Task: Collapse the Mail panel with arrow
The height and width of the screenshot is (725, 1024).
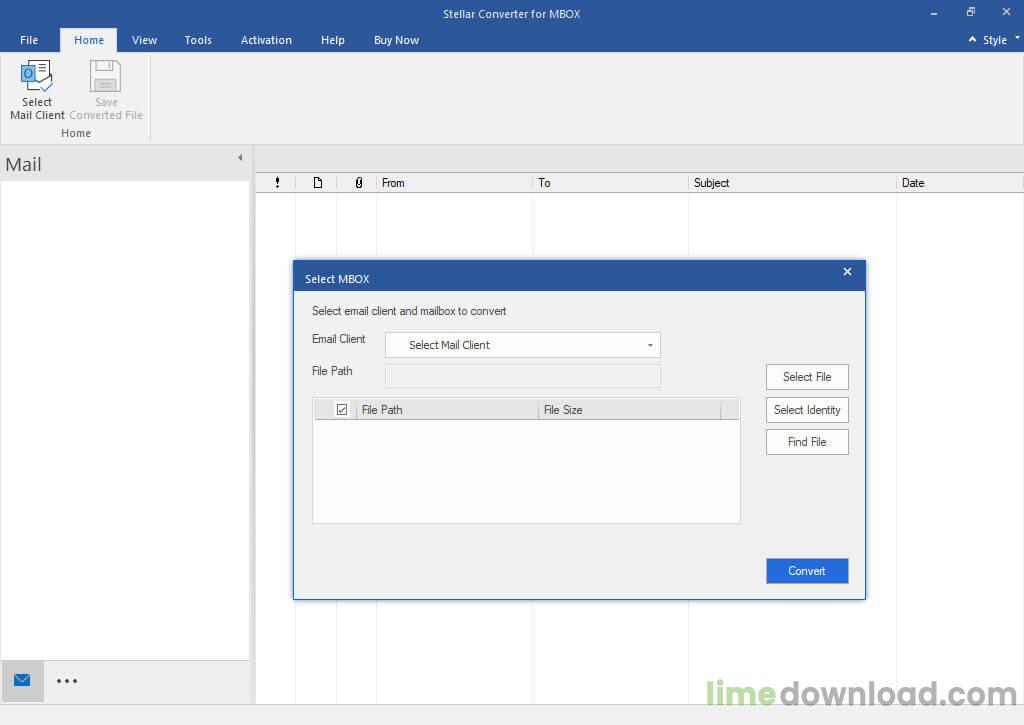Action: tap(240, 157)
